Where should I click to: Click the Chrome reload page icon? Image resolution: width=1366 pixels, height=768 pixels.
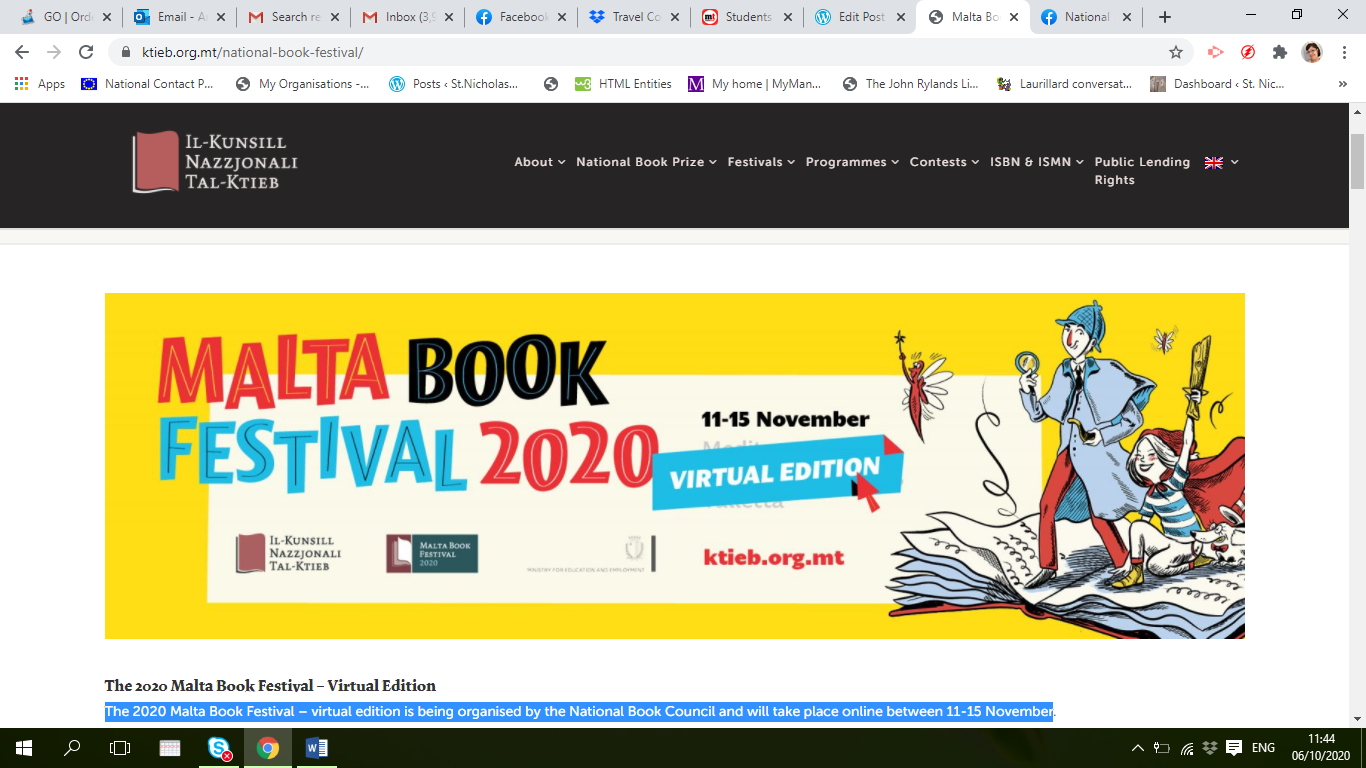tap(86, 52)
